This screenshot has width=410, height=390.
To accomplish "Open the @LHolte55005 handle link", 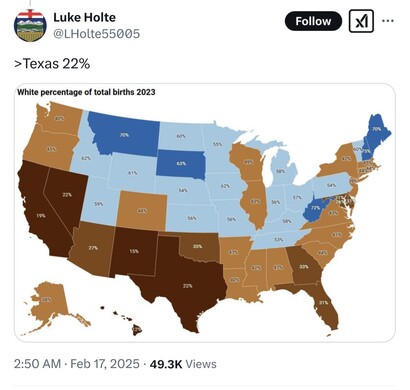I will point(96,34).
